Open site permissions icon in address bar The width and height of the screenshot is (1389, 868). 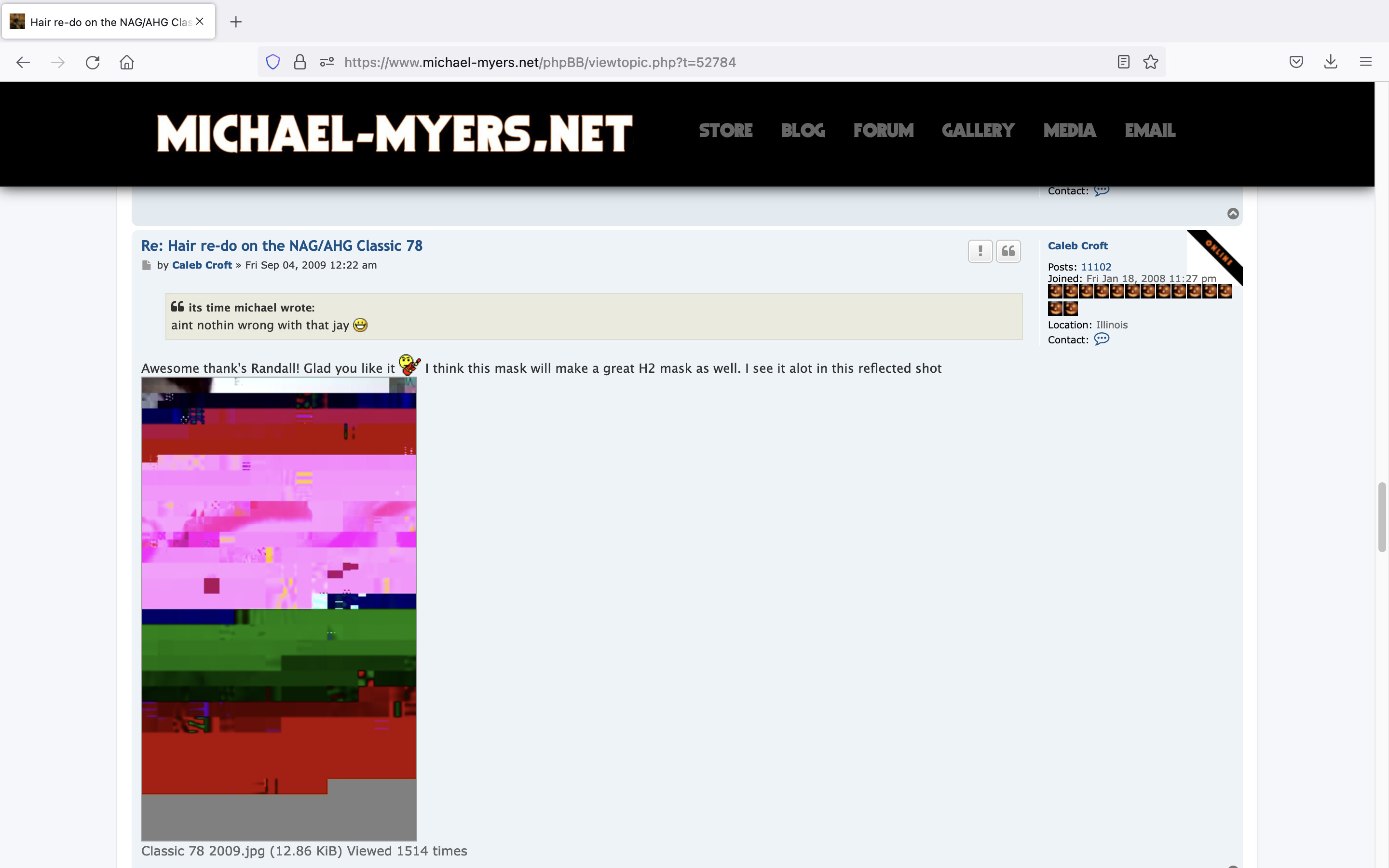pyautogui.click(x=327, y=62)
